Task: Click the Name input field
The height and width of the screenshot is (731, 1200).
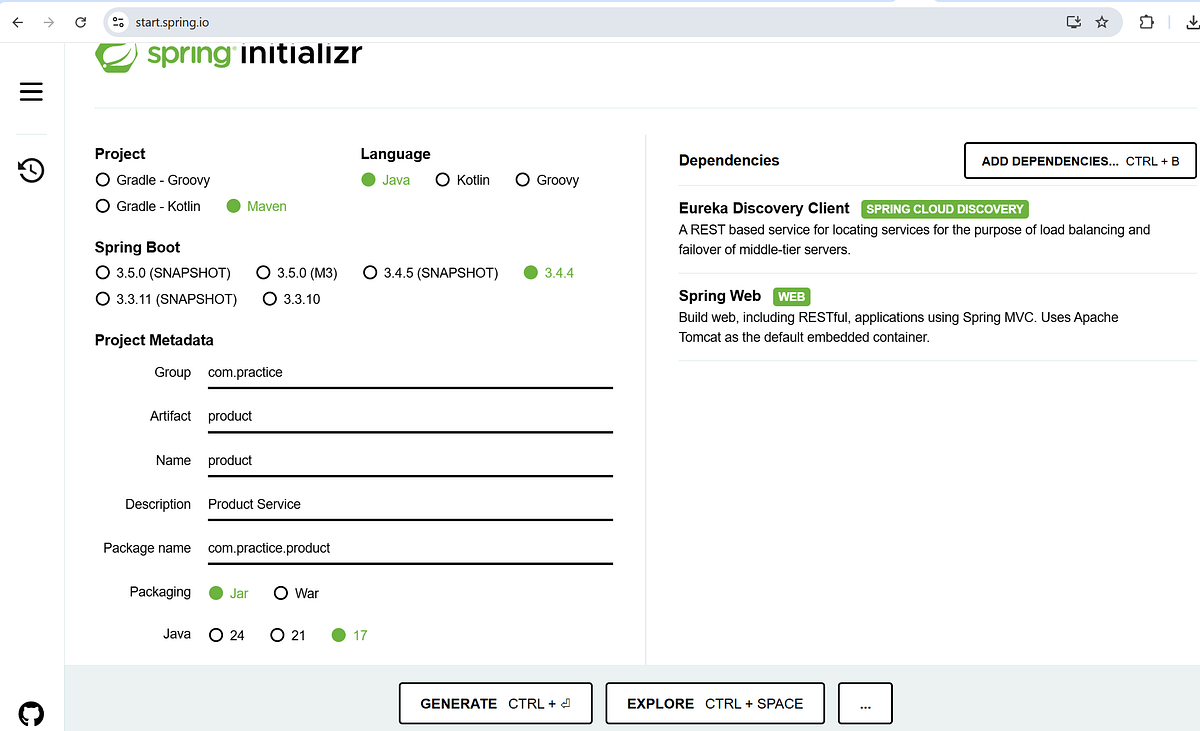Action: pyautogui.click(x=410, y=461)
